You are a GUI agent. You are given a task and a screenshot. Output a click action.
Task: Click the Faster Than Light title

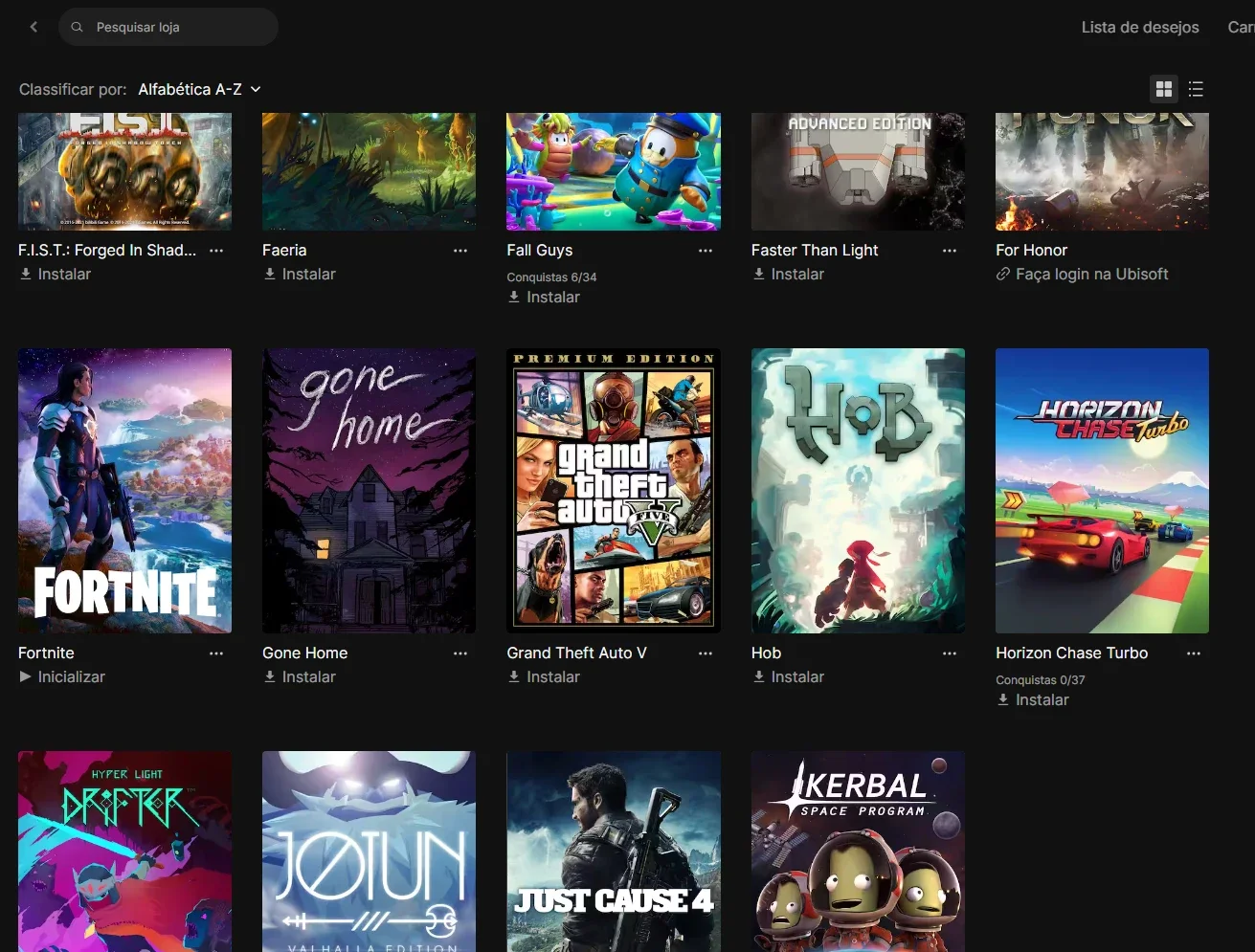click(815, 251)
